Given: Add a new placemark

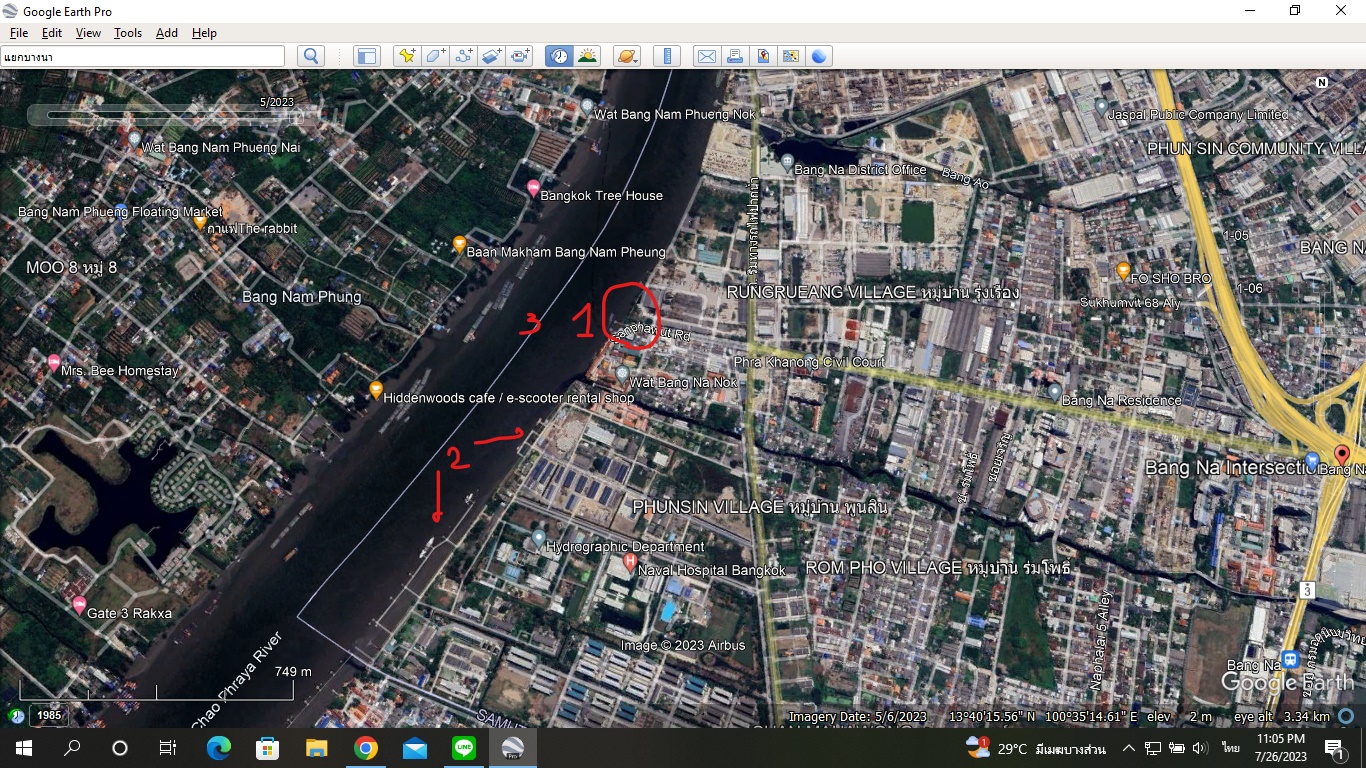Looking at the screenshot, I should 406,57.
